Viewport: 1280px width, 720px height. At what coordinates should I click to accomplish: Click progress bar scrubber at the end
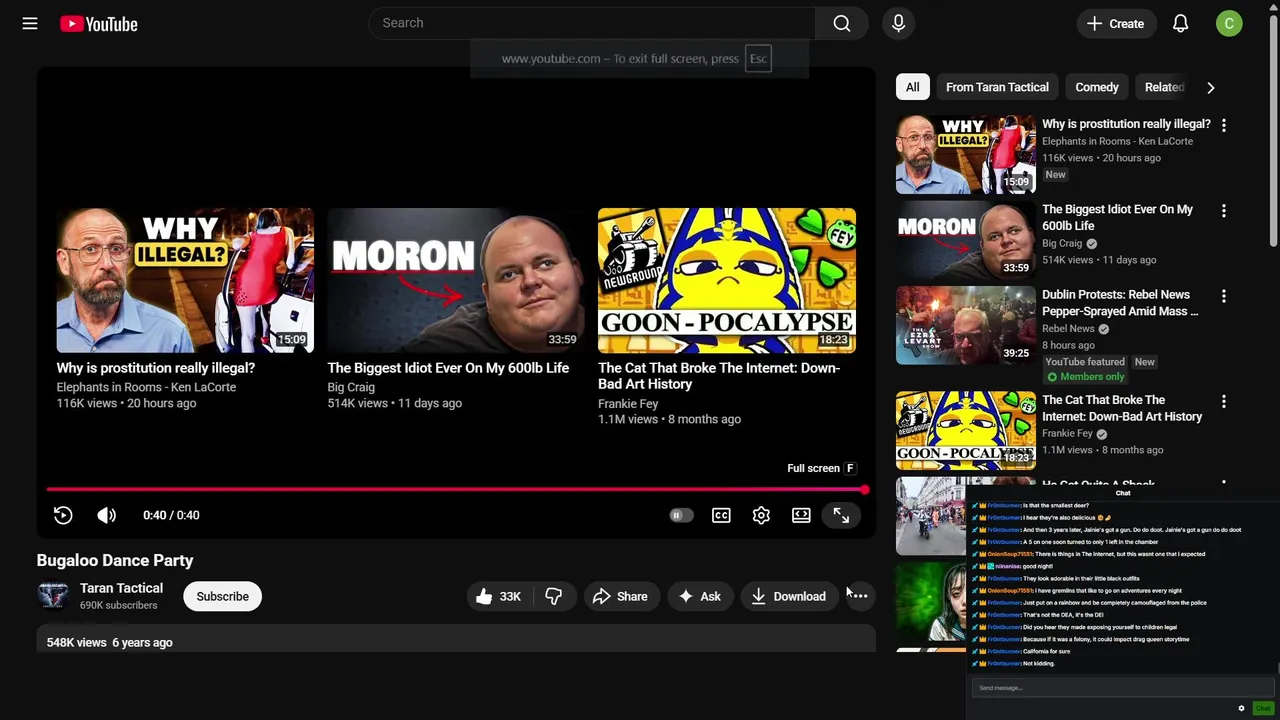pos(864,489)
